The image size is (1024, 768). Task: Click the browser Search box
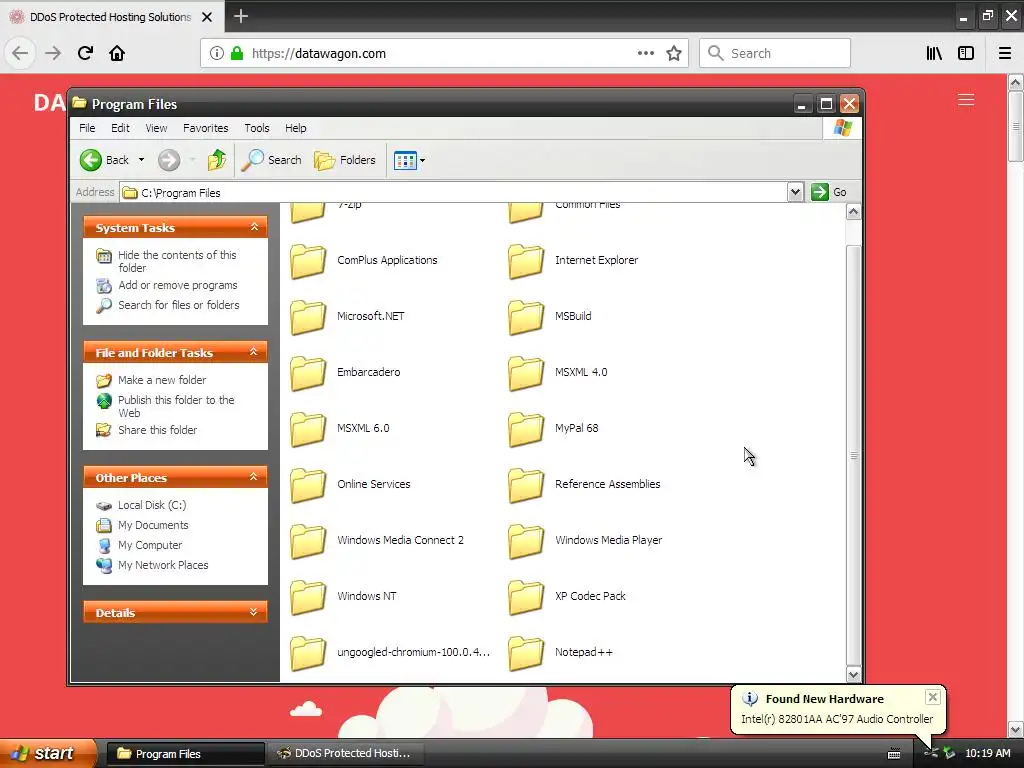[x=775, y=53]
